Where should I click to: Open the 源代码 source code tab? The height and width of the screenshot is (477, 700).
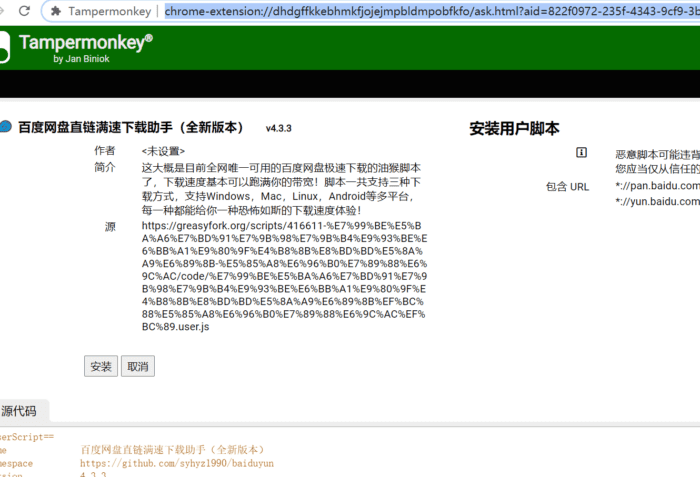[x=20, y=410]
